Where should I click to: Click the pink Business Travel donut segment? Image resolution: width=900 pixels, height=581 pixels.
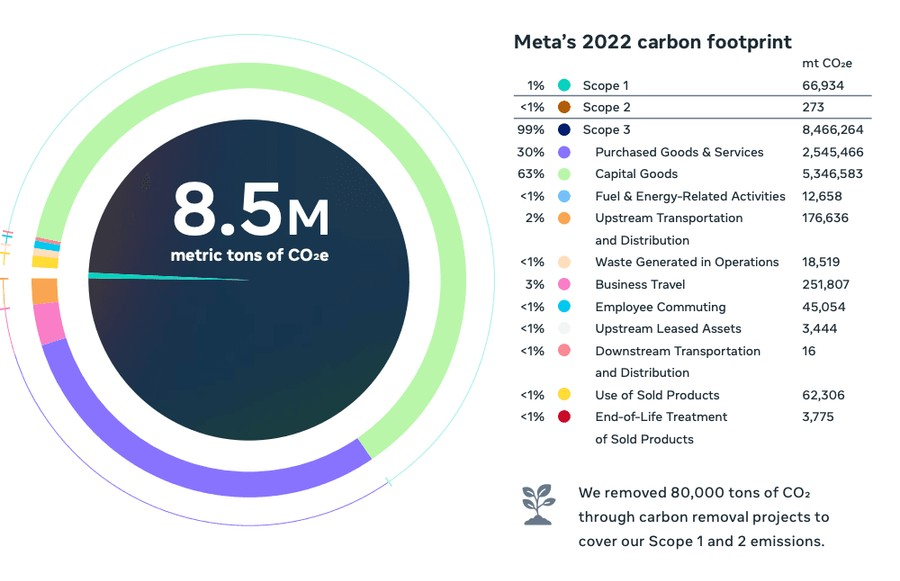pos(48,322)
